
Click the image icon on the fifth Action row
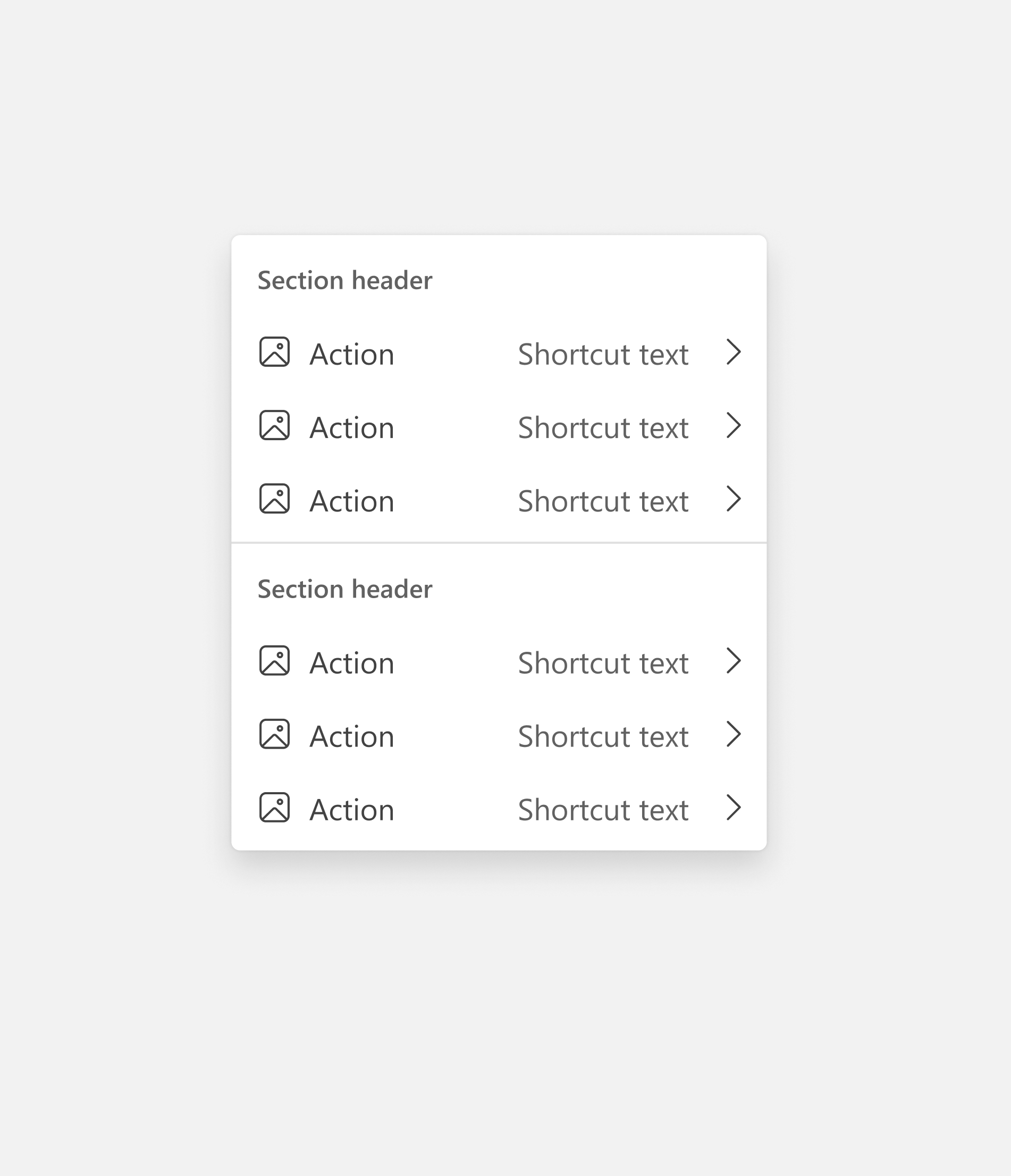coord(275,735)
